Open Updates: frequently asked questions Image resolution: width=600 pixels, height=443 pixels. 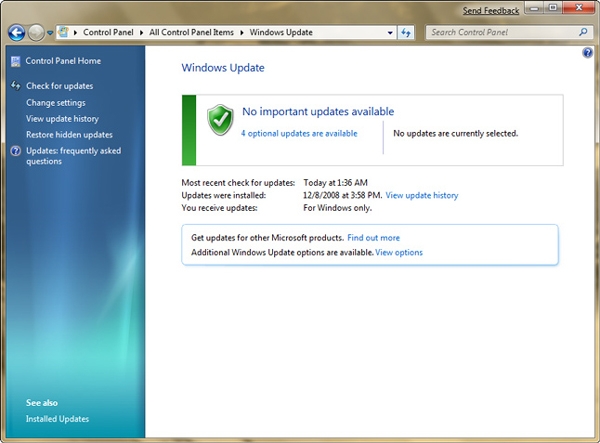pos(73,156)
